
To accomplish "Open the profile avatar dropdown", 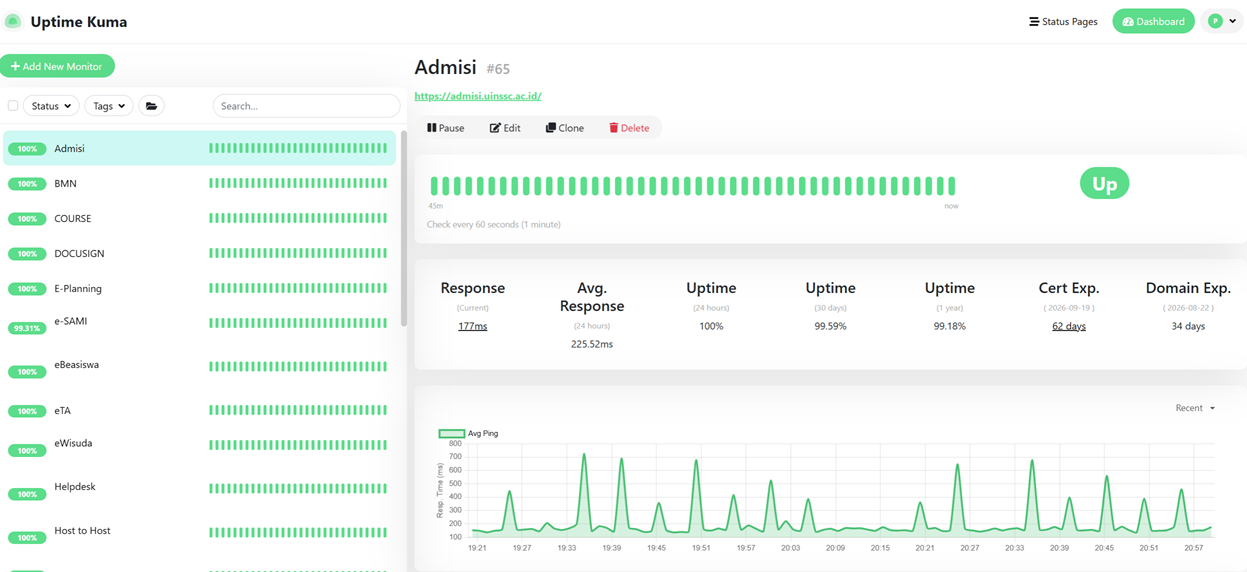I will [1222, 21].
